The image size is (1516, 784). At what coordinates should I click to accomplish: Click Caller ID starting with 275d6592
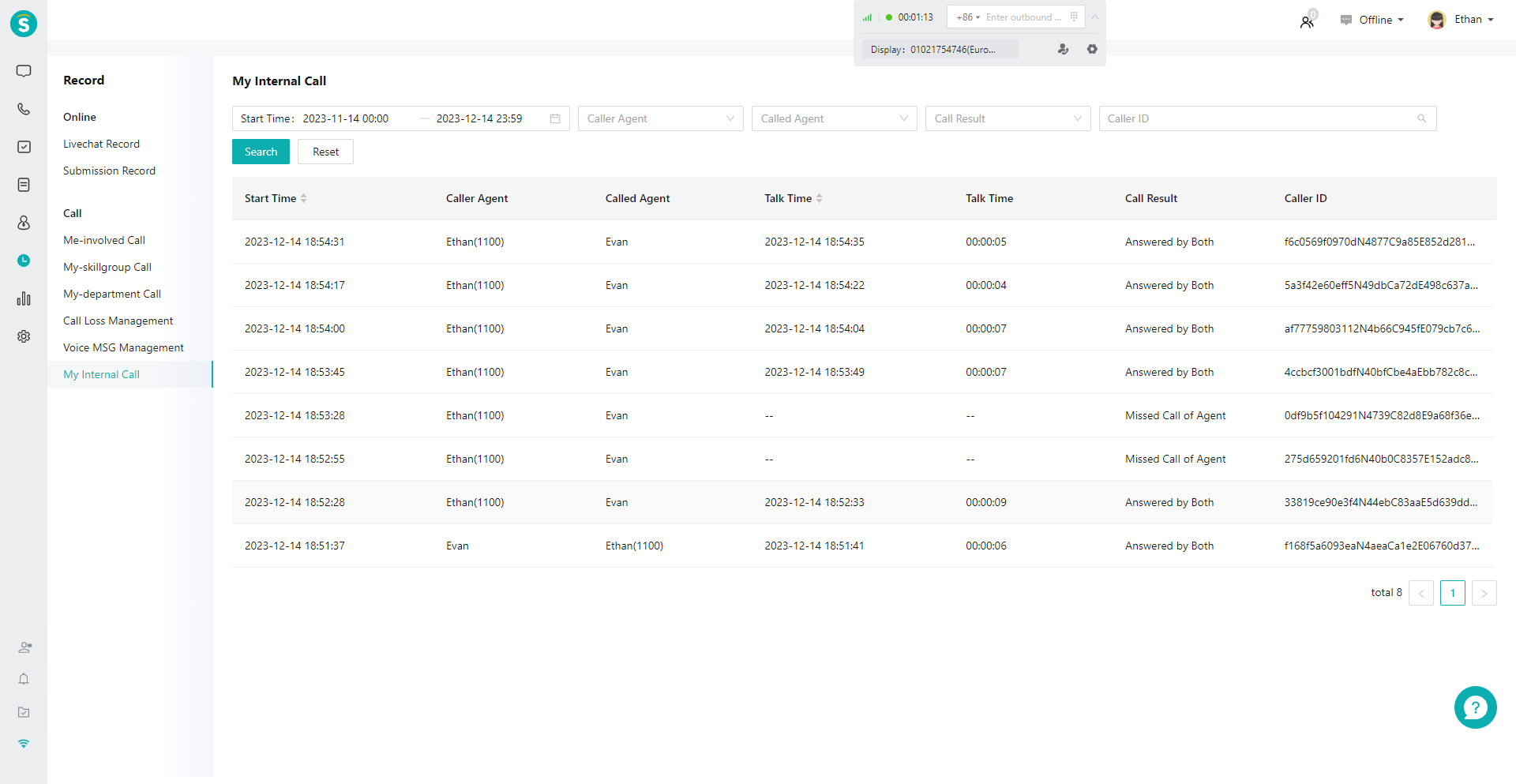pyautogui.click(x=1381, y=459)
